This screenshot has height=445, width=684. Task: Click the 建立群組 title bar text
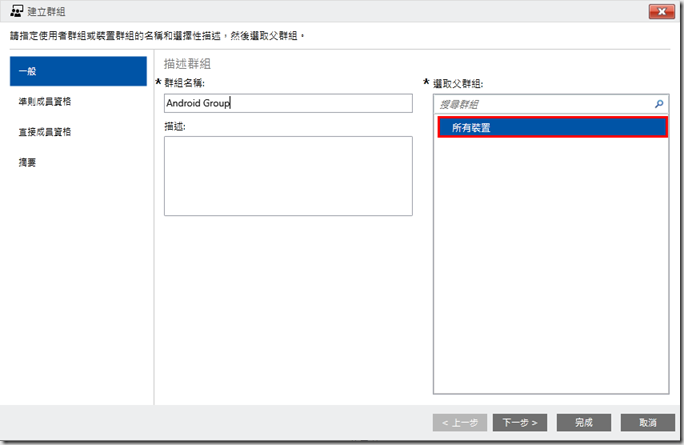48,12
